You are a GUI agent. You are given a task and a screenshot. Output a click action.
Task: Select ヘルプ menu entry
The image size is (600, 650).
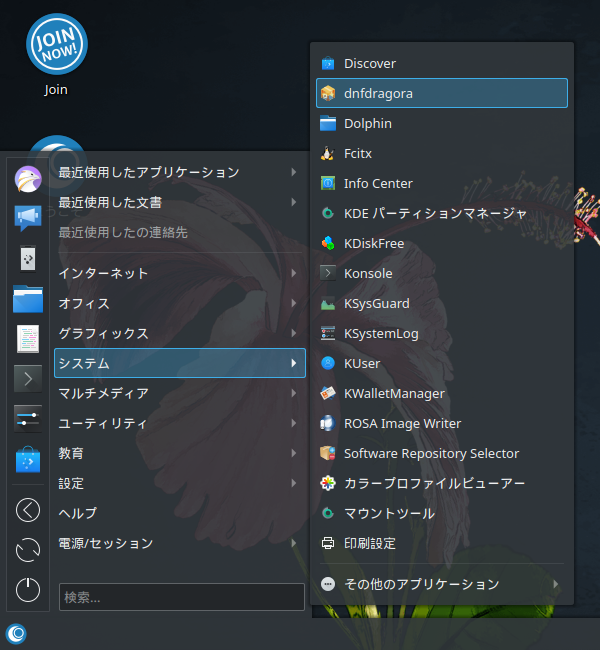point(180,513)
